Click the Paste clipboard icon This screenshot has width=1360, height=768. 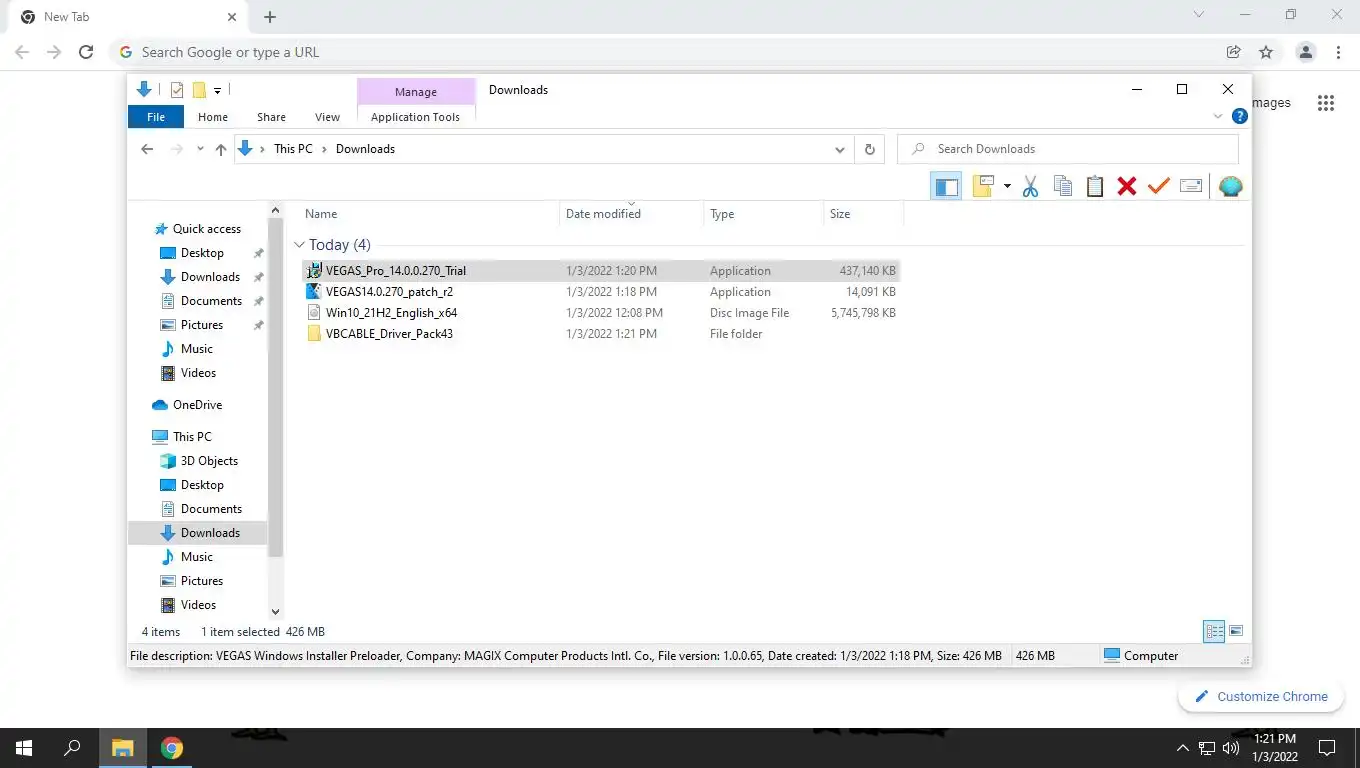pos(1095,186)
